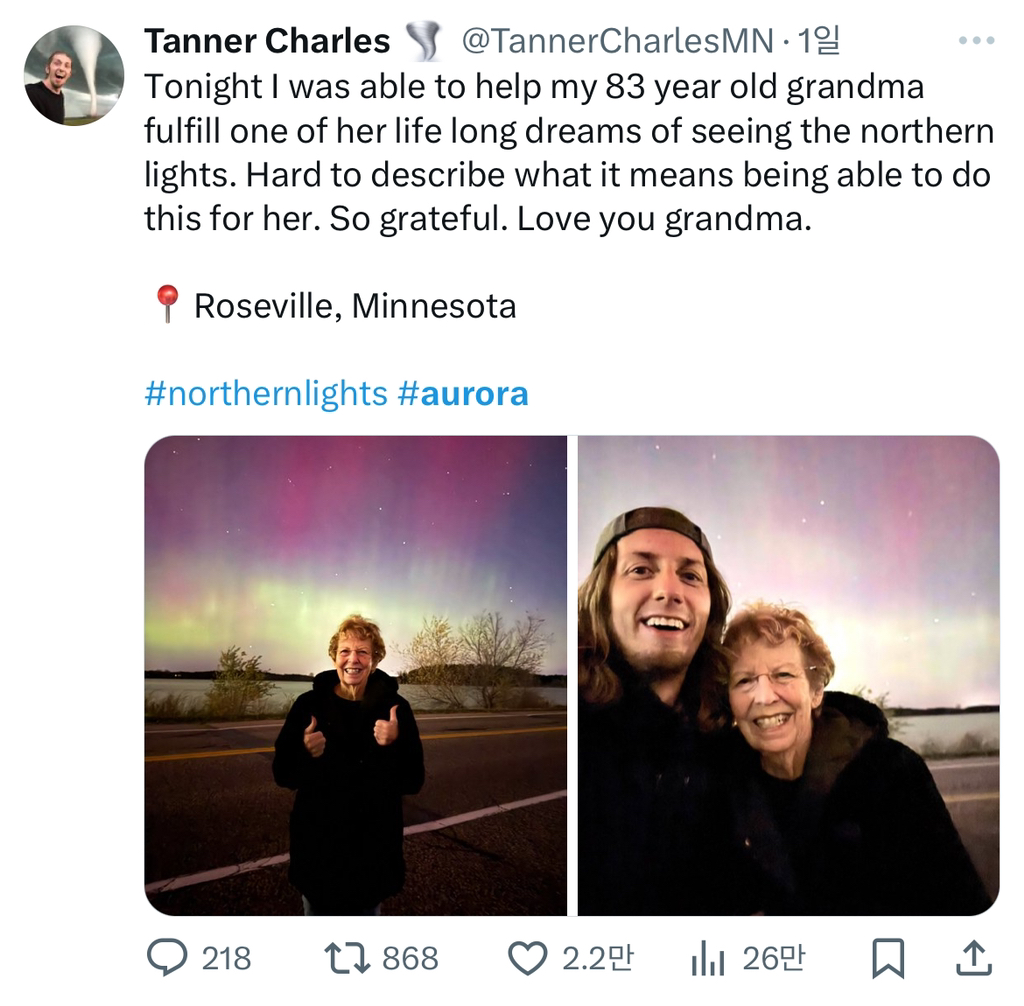Open the three-dot more options menu
Image resolution: width=1024 pixels, height=1006 pixels.
point(976,41)
